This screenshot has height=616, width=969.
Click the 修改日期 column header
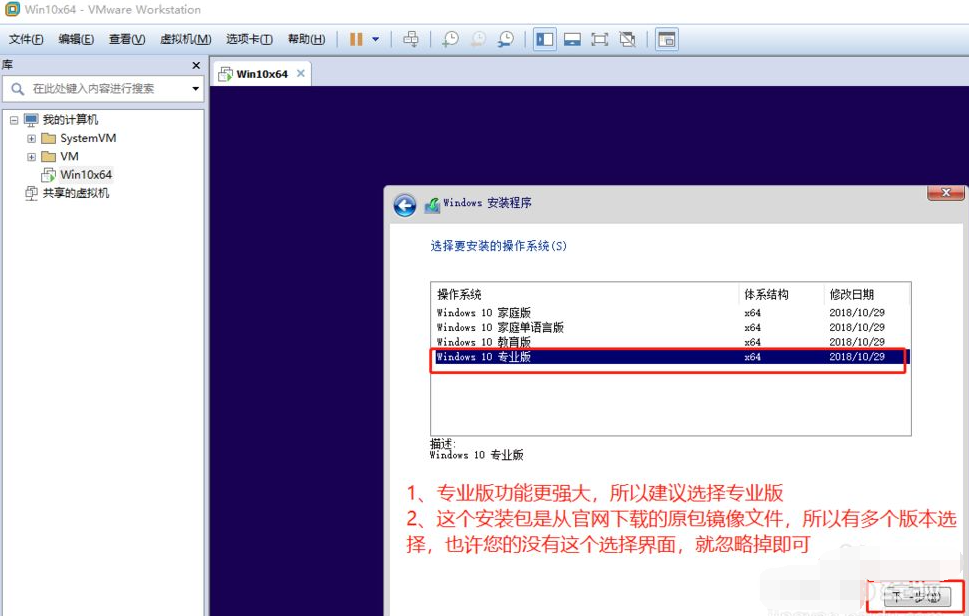tap(867, 295)
